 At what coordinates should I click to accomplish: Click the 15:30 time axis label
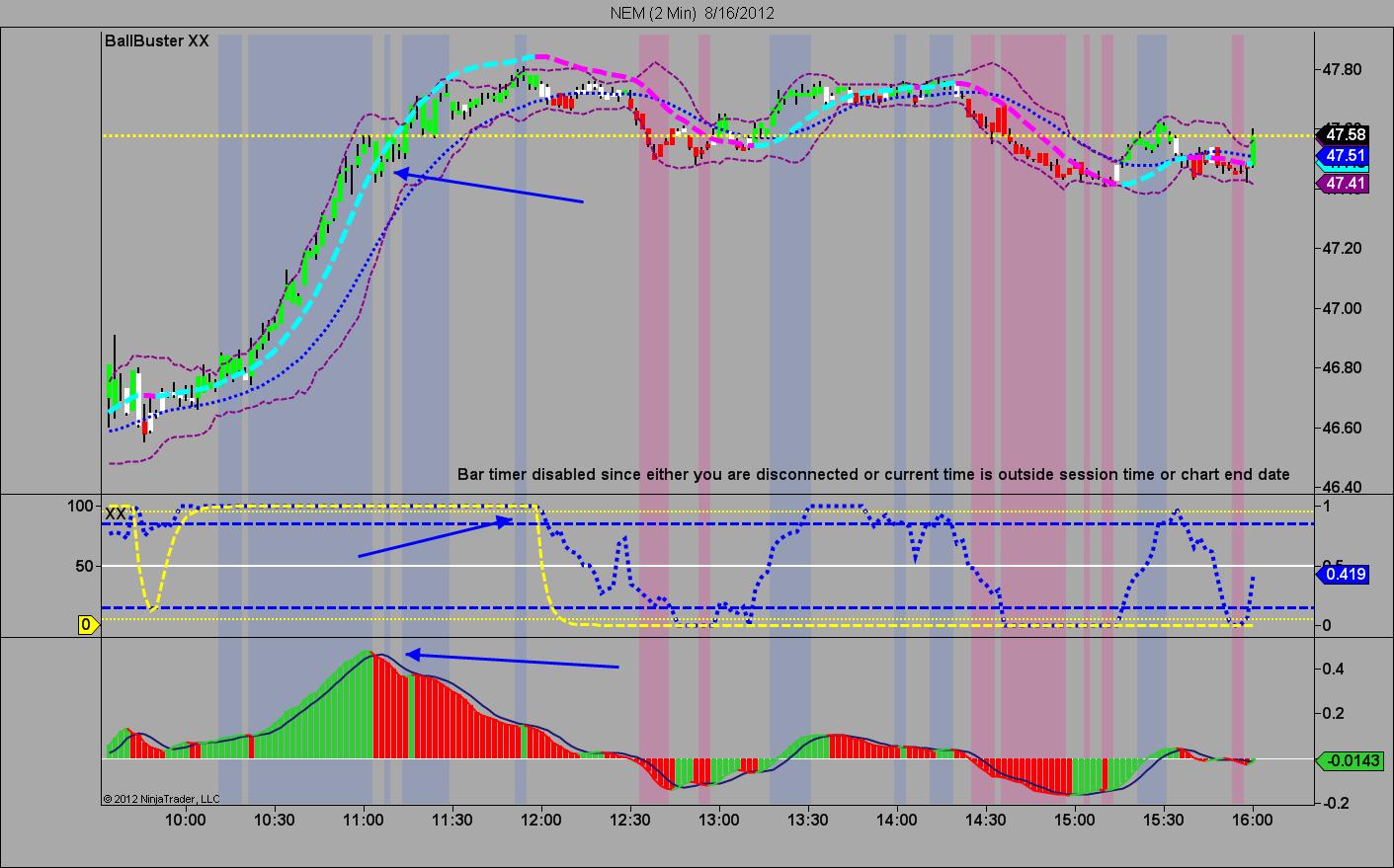(x=1163, y=820)
